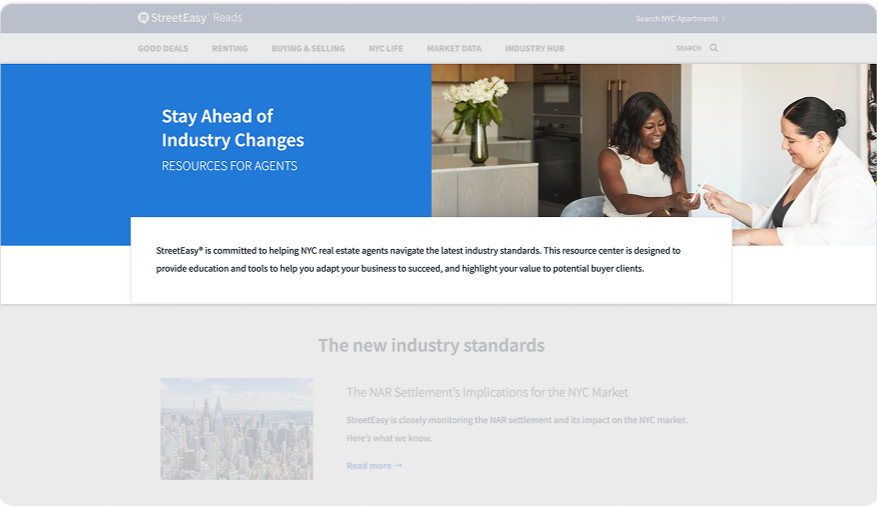The width and height of the screenshot is (877, 508).
Task: Go to Buying & Selling section
Action: click(x=308, y=49)
